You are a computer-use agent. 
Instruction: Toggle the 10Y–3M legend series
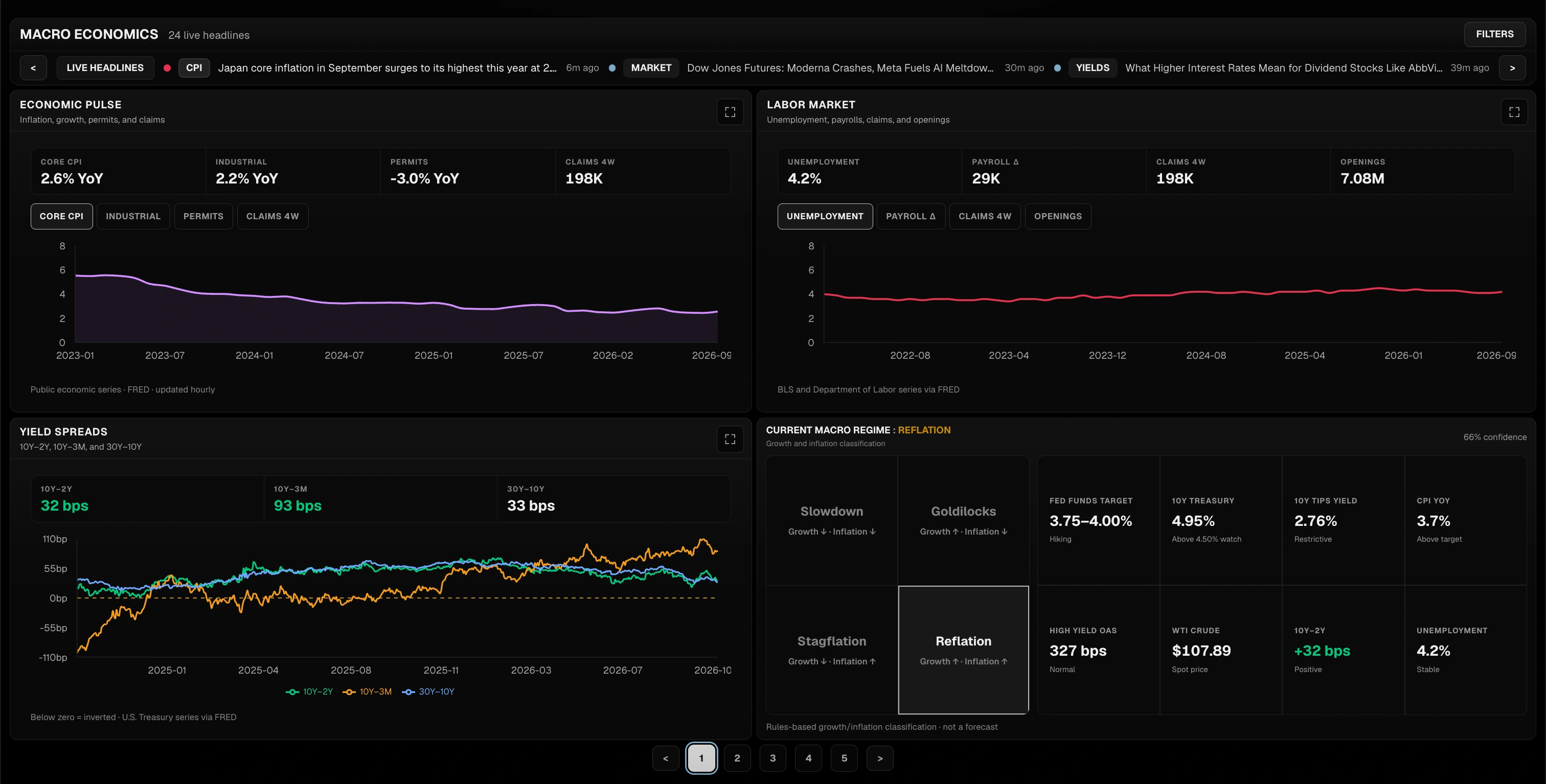367,691
